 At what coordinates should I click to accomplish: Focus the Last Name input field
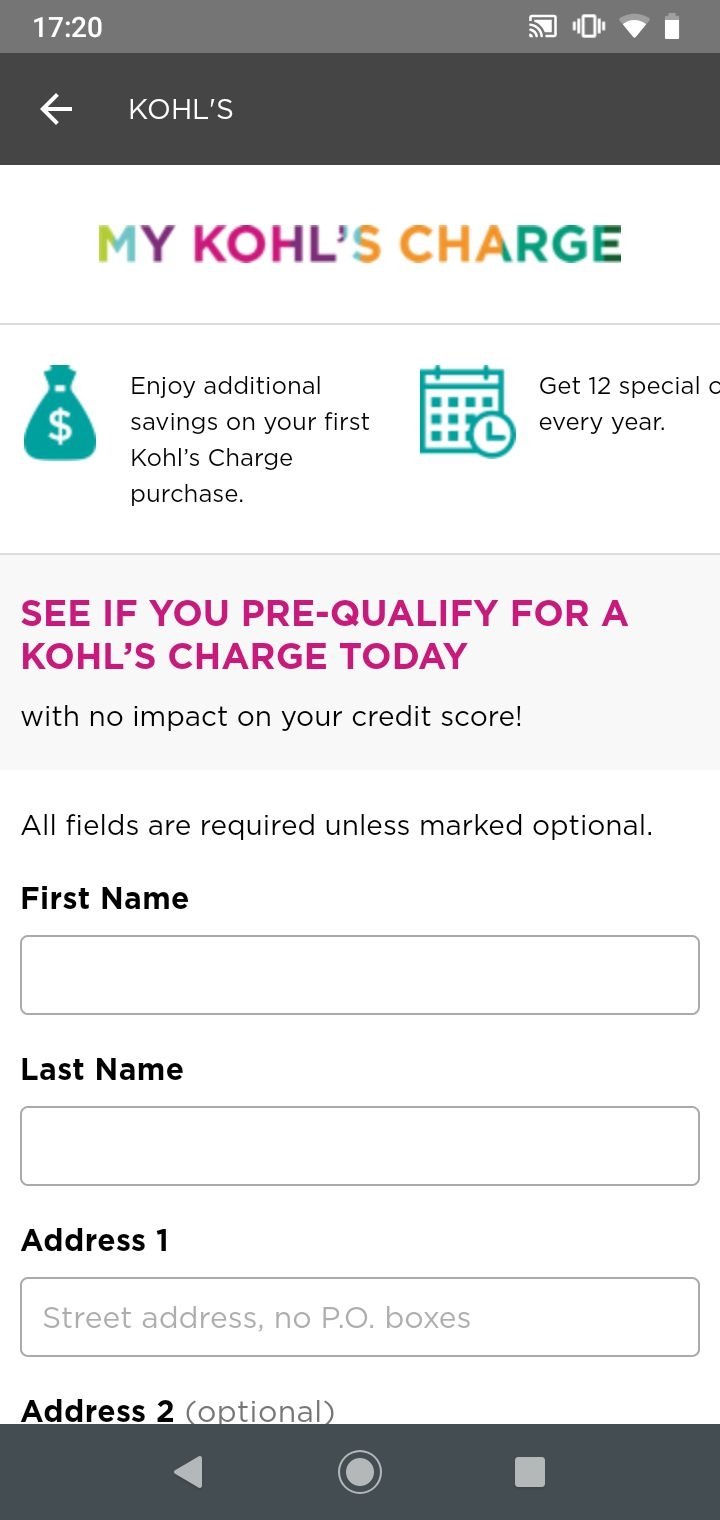360,1146
